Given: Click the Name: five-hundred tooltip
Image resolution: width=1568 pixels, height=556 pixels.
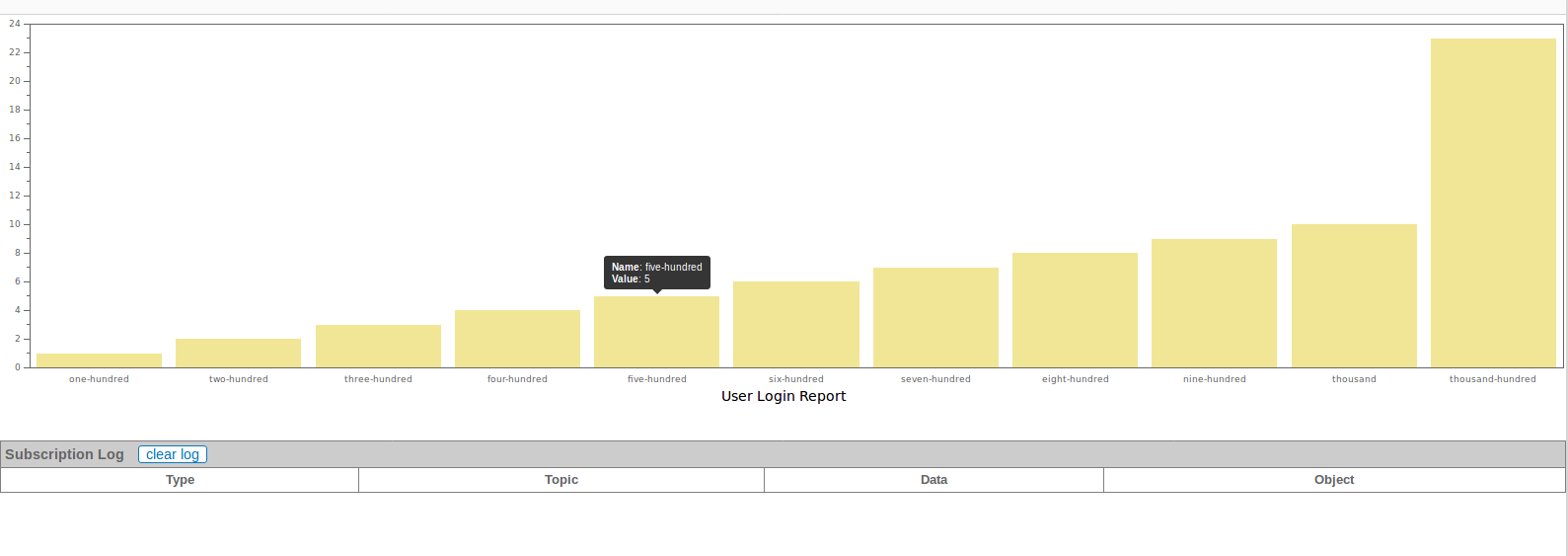Looking at the screenshot, I should click(x=657, y=273).
